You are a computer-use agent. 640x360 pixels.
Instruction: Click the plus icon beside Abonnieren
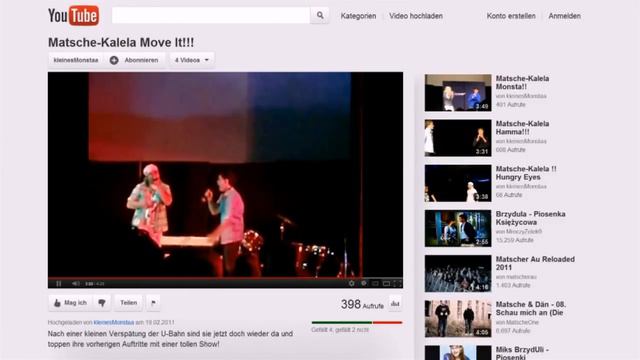click(114, 60)
